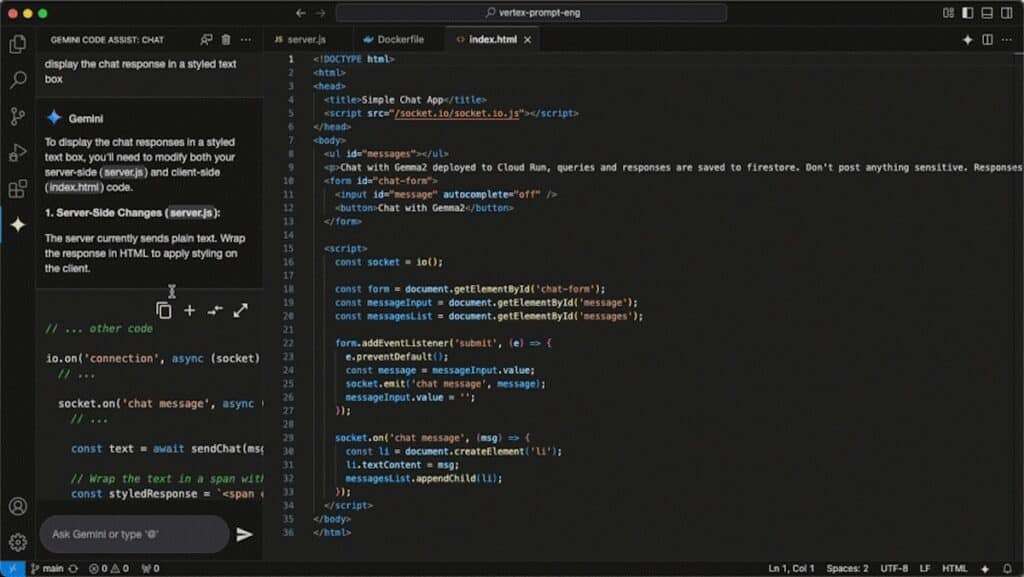Open the Explorer view in activity bar
The width and height of the screenshot is (1024, 577).
(x=18, y=44)
